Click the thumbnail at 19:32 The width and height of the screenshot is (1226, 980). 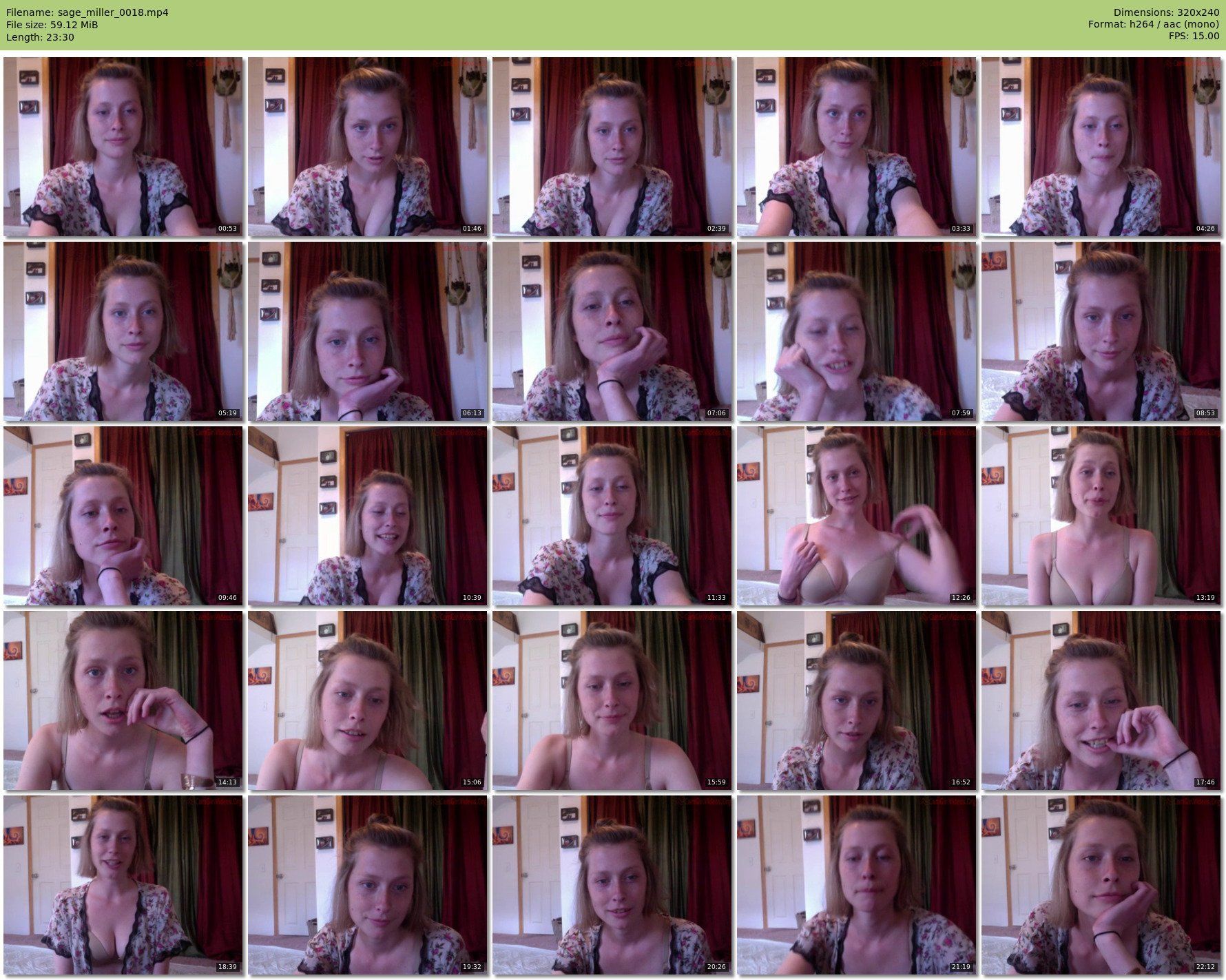click(x=368, y=885)
